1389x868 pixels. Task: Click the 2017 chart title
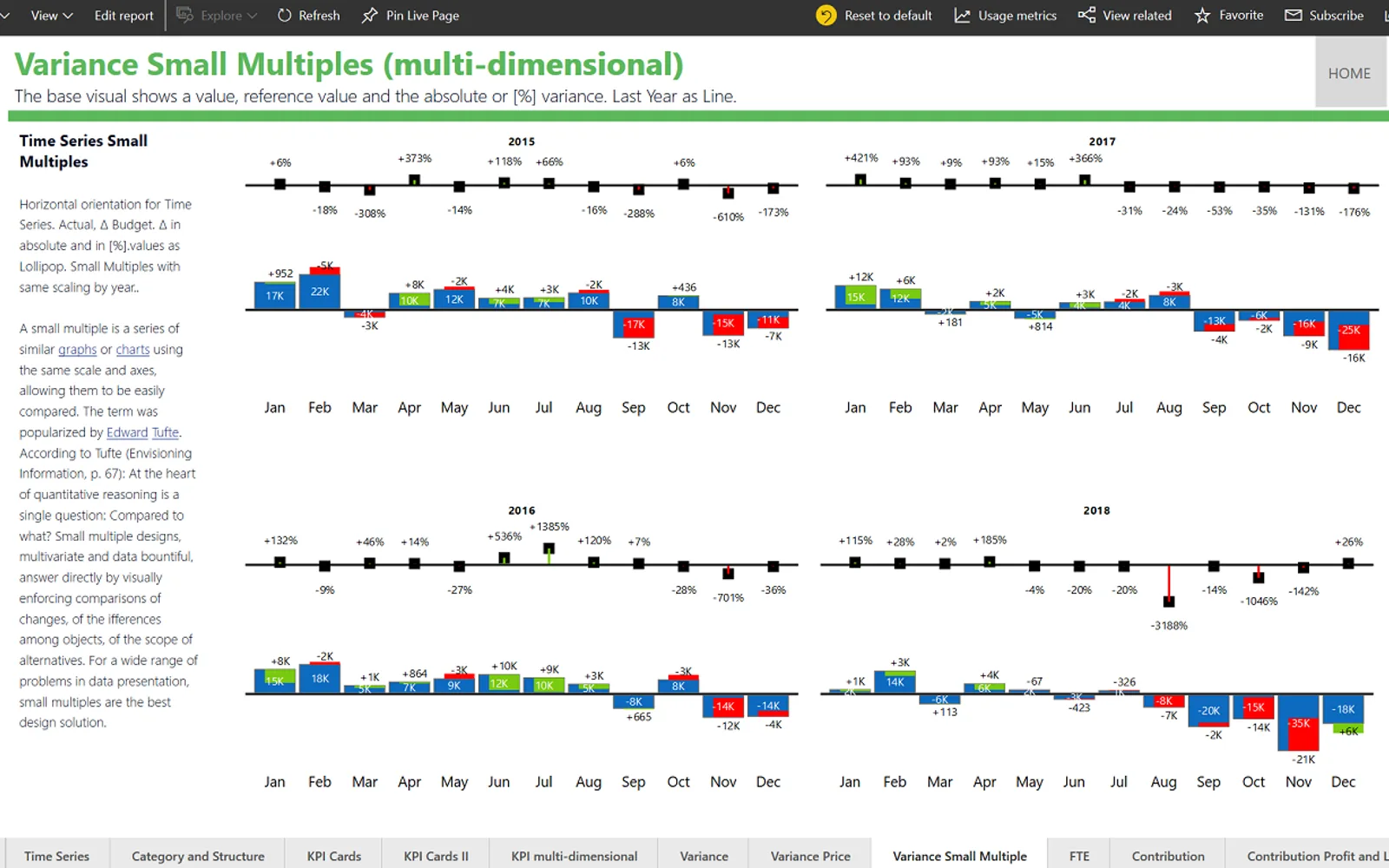[x=1102, y=141]
